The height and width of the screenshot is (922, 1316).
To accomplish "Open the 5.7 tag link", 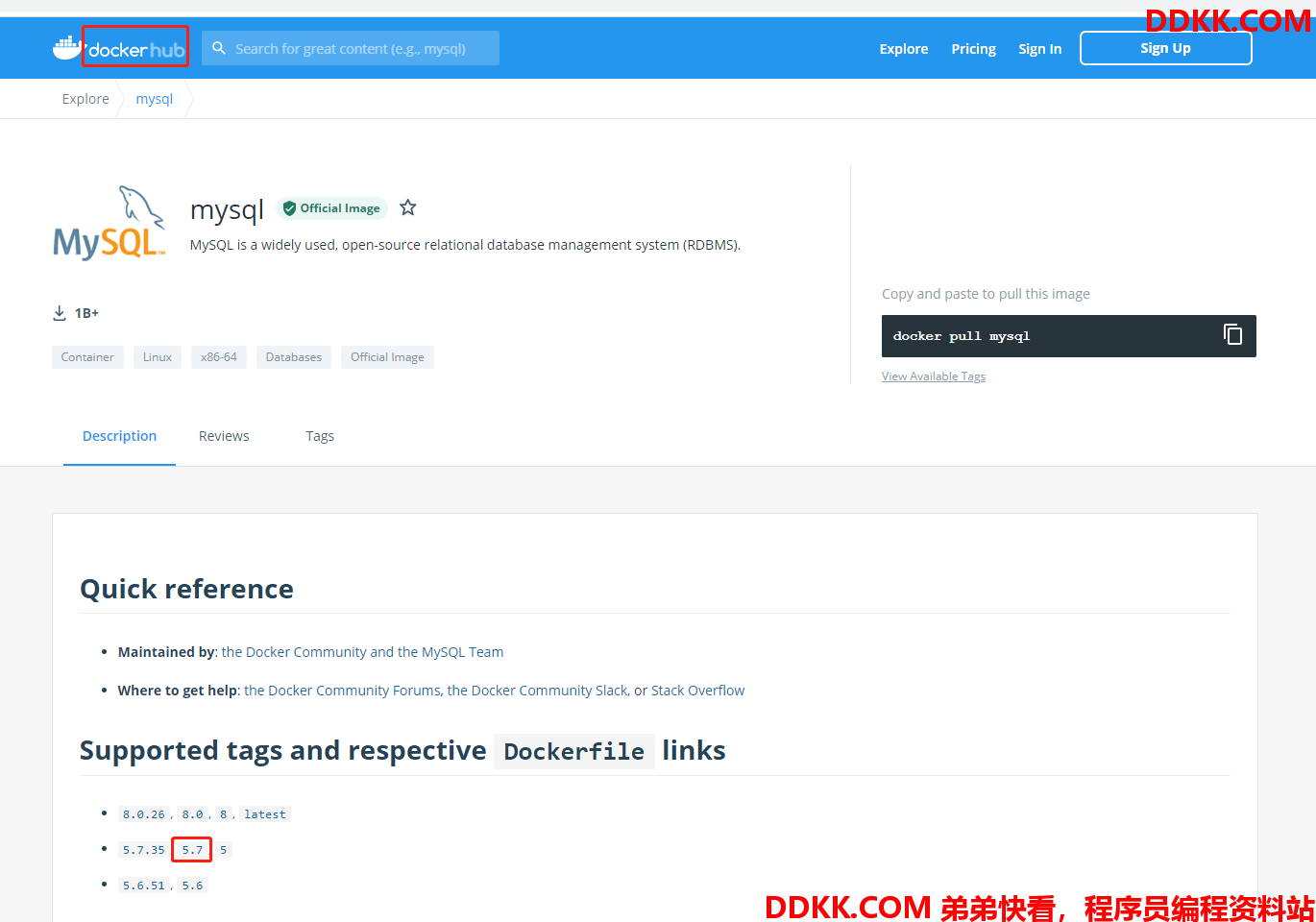I will [x=192, y=850].
